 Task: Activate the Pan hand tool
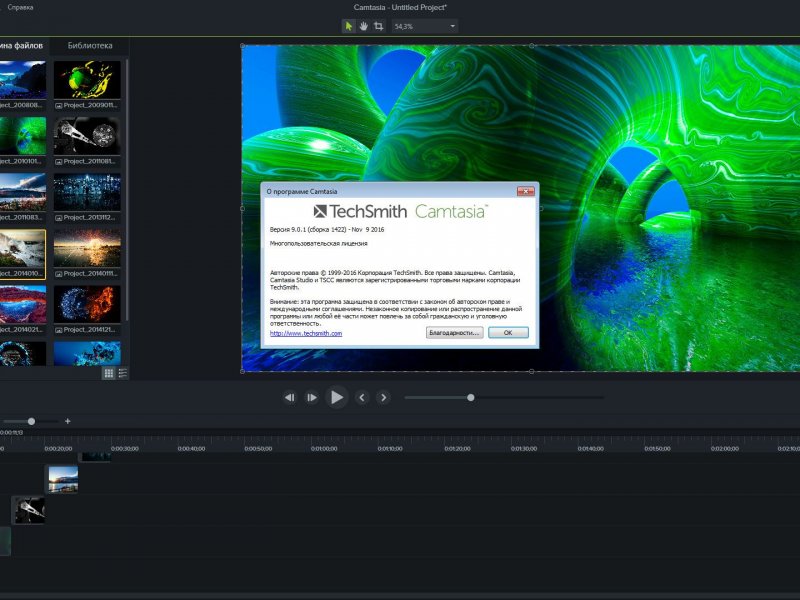click(363, 26)
